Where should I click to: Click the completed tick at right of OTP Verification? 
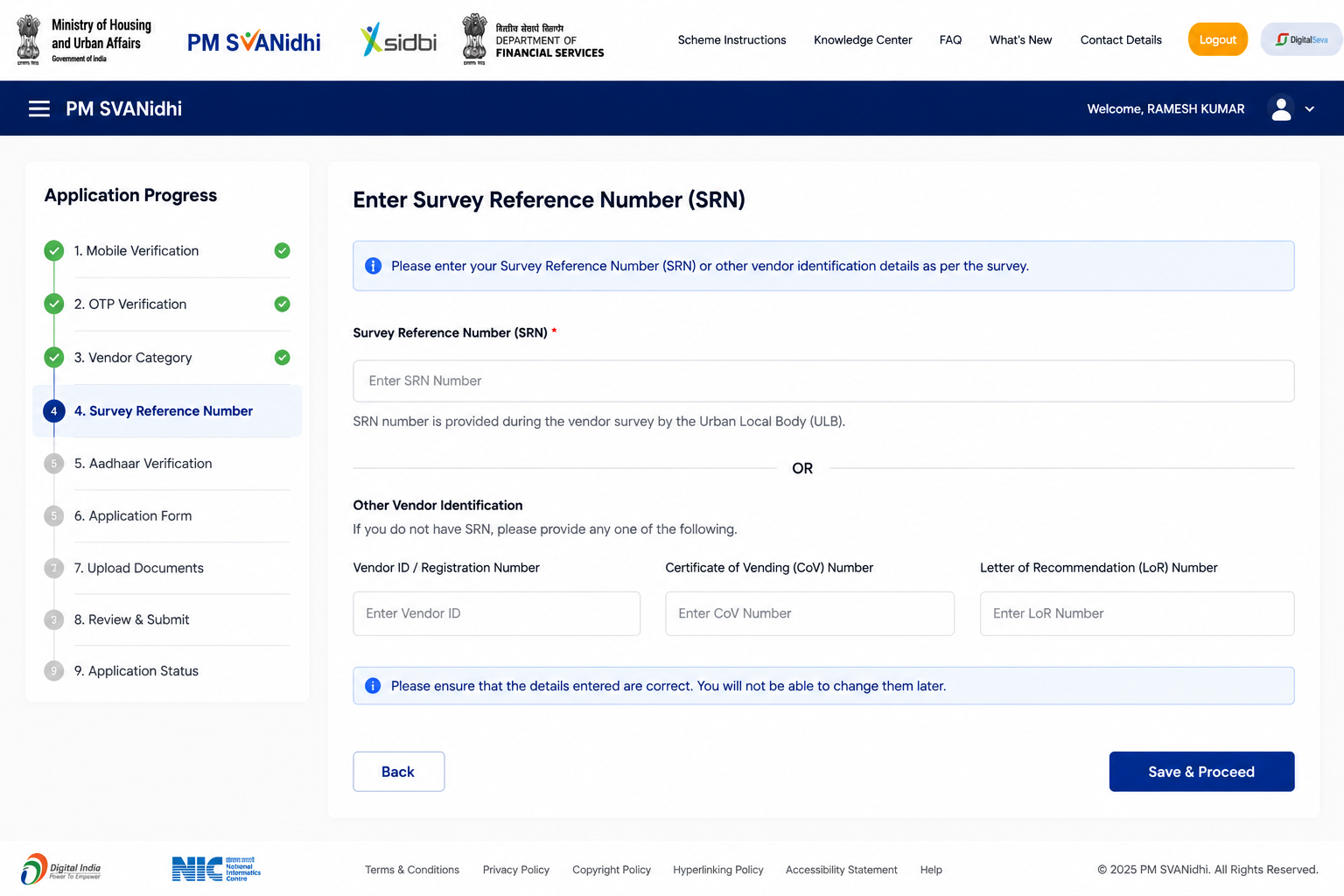tap(282, 304)
